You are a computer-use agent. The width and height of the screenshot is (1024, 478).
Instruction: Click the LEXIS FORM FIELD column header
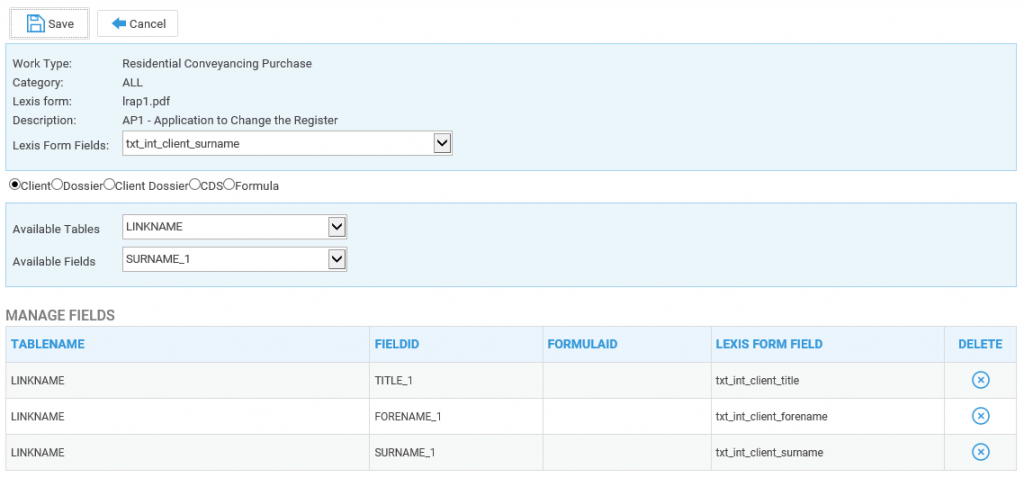point(769,344)
